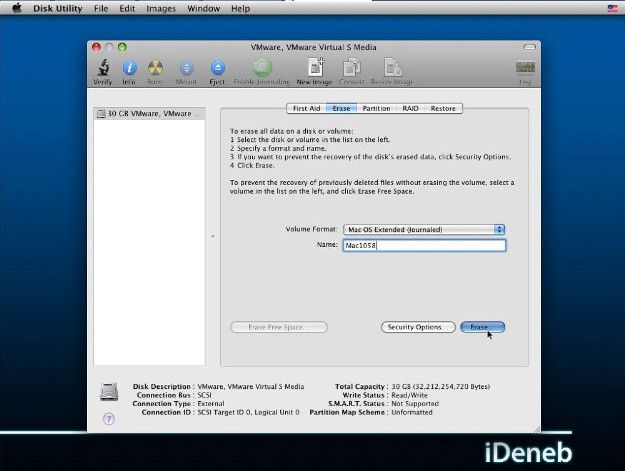Click the window resize grip corner
Image resolution: width=625 pixels, height=471 pixels.
[x=537, y=429]
